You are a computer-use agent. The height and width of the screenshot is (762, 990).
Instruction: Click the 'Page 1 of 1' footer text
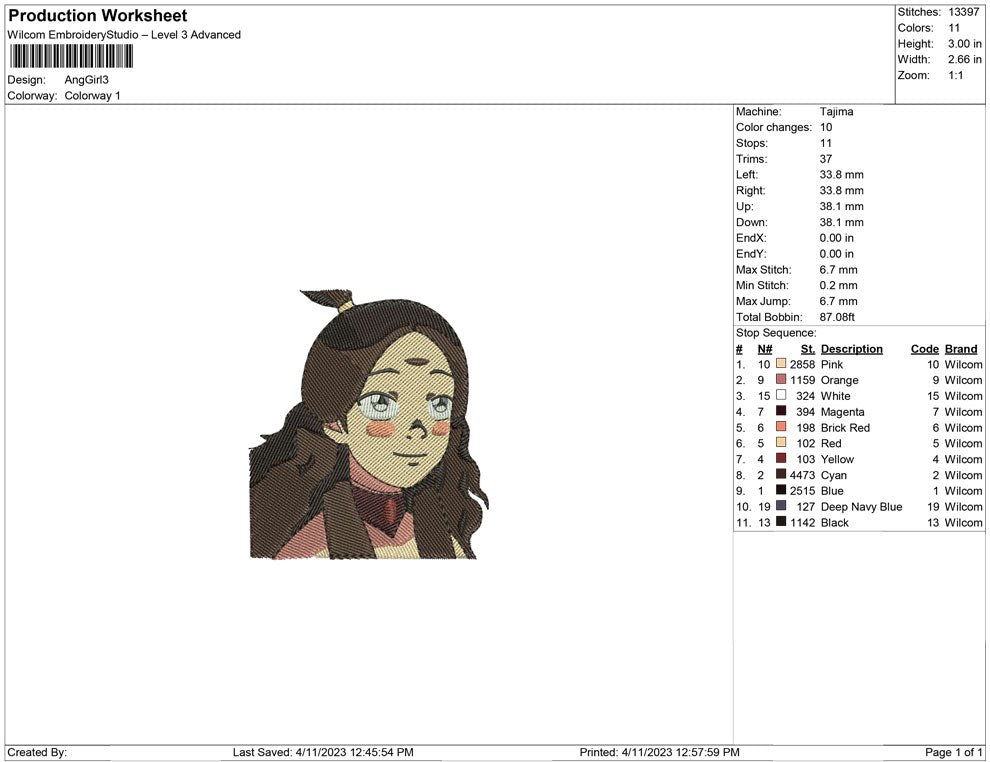(953, 752)
